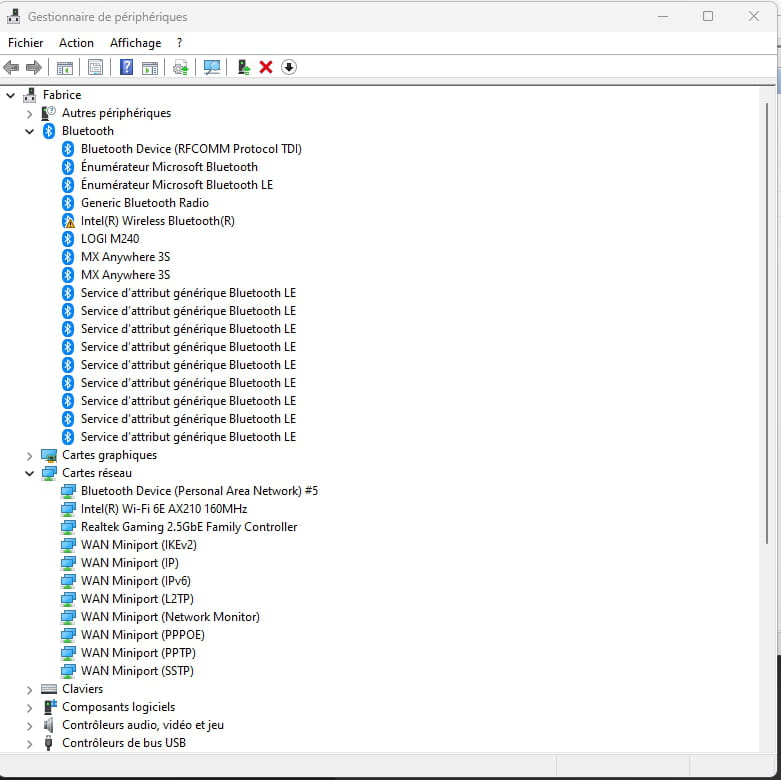Click the vertical scrollbar thumb of the device tree
The image size is (781, 780).
[x=767, y=324]
